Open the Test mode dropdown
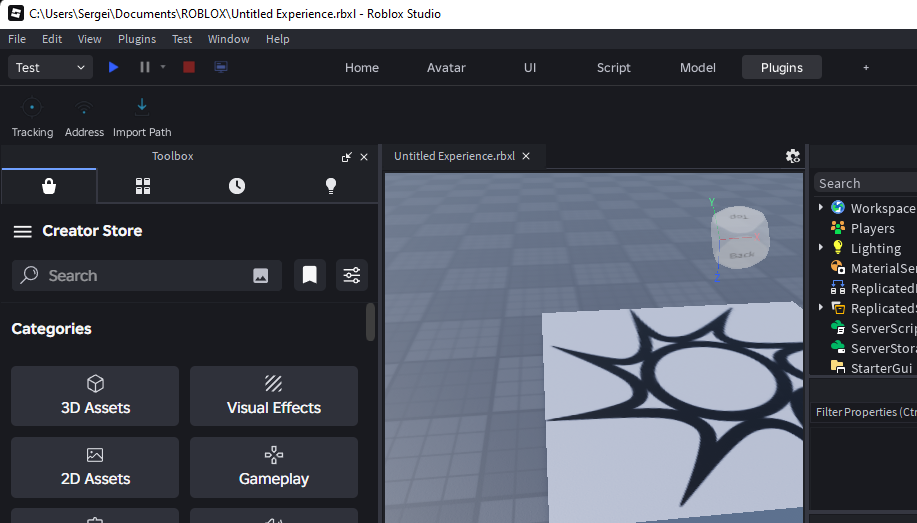 pyautogui.click(x=50, y=67)
